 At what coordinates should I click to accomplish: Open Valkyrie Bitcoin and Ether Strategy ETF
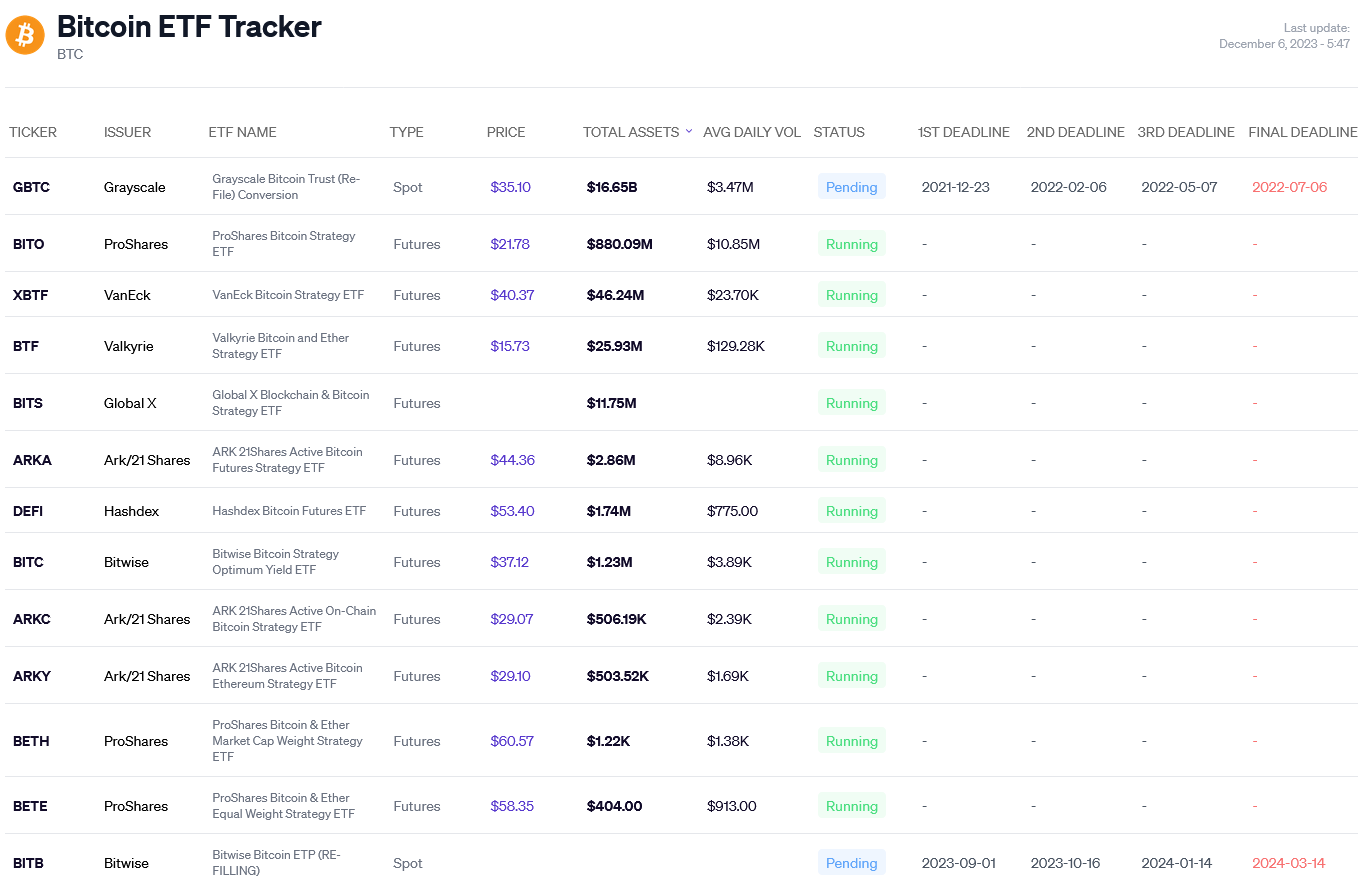coord(280,346)
